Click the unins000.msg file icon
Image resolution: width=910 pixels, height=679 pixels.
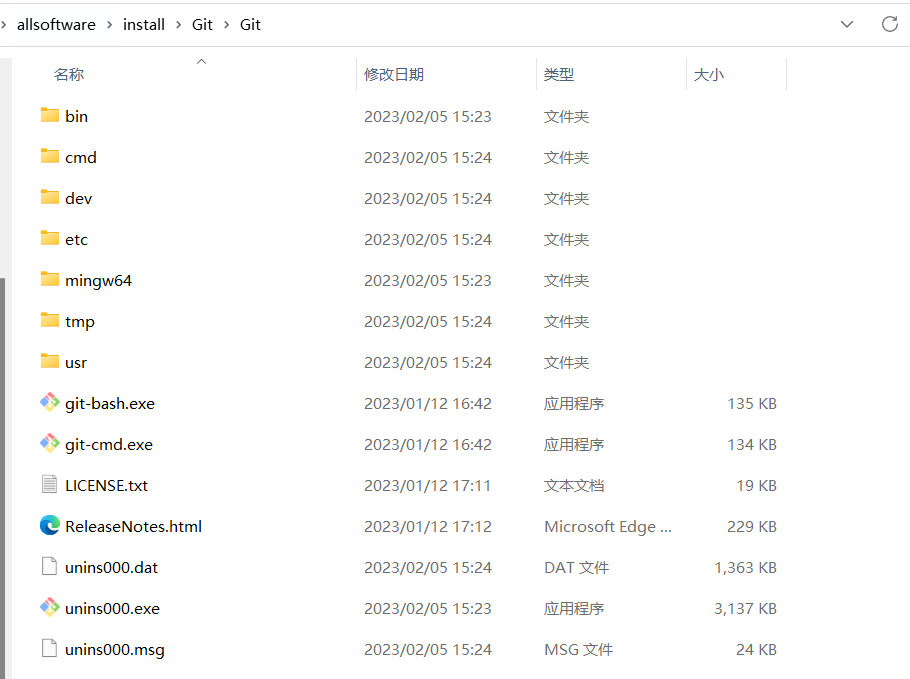coord(50,648)
